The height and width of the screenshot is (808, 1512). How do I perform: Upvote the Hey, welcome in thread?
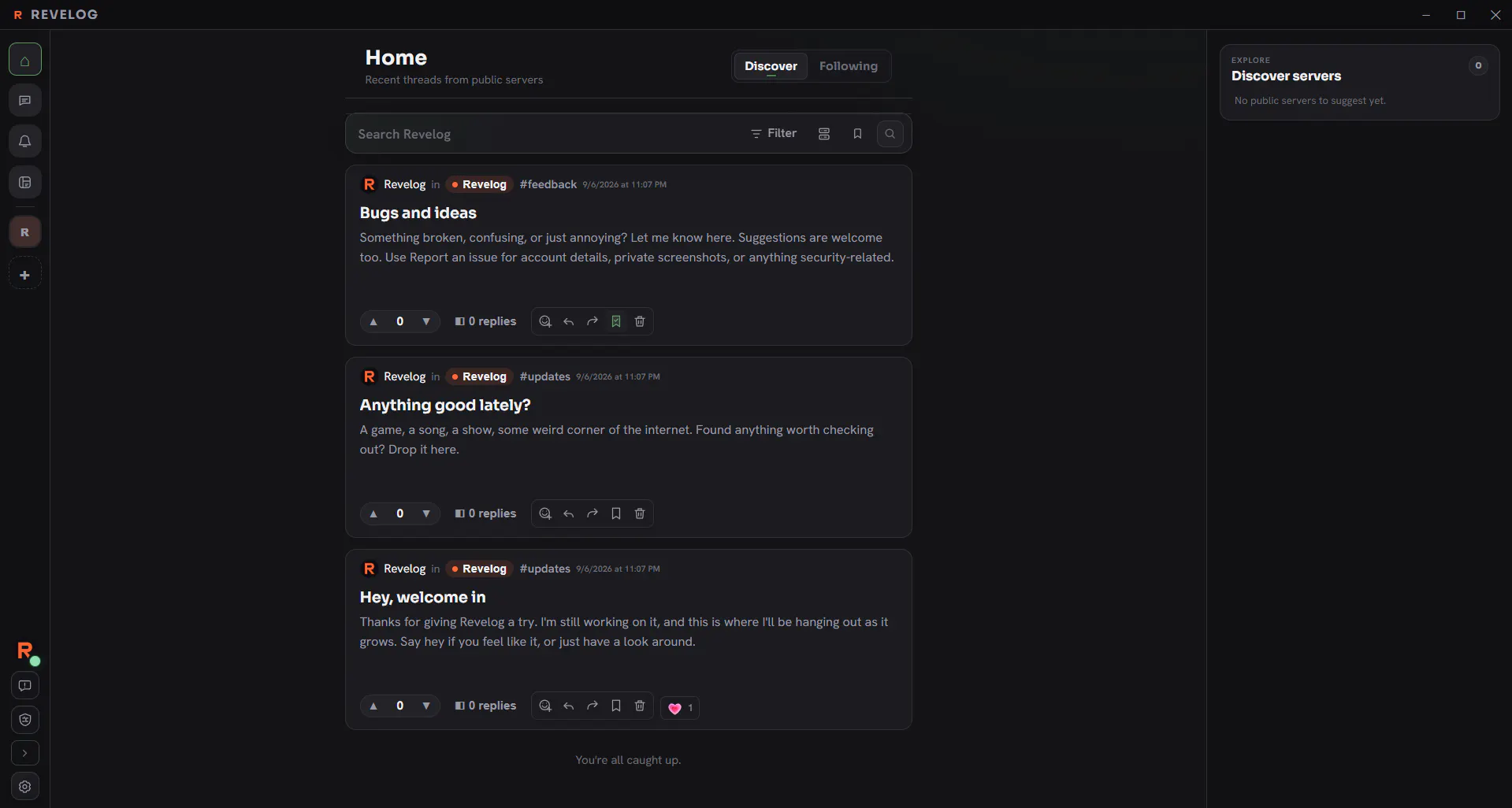pyautogui.click(x=373, y=706)
